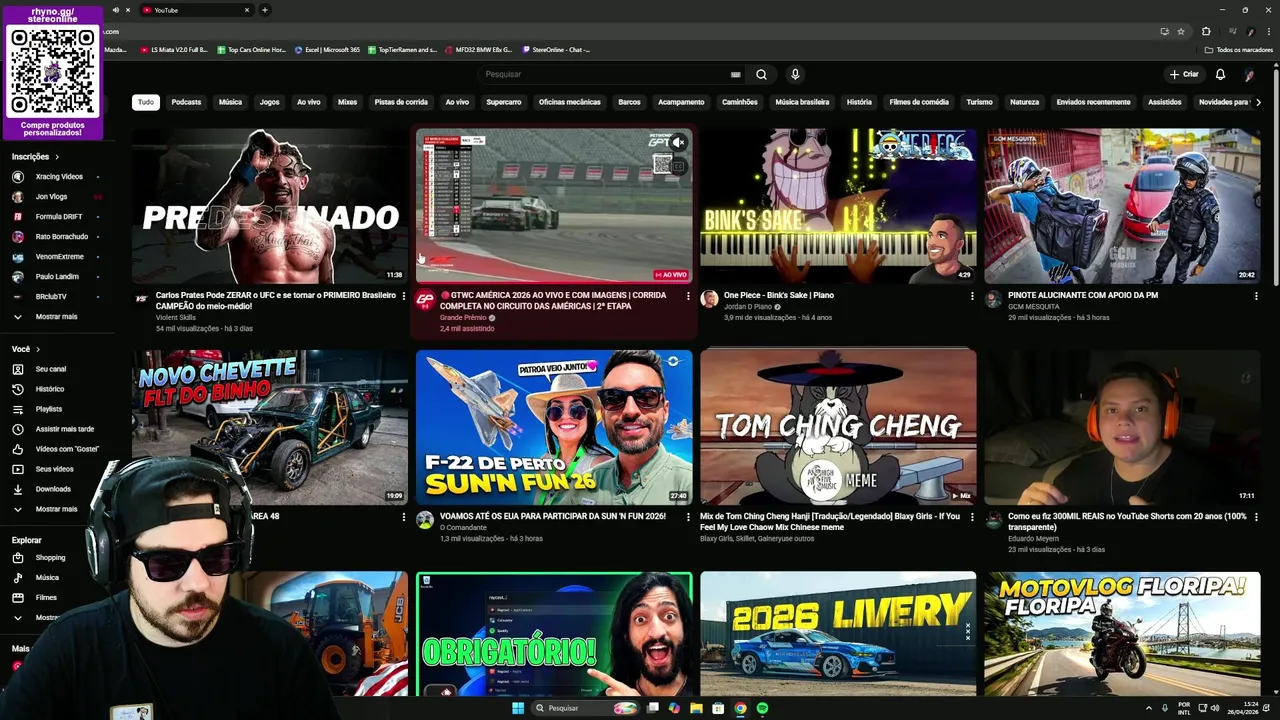Play the F-22 DE PERTO thumbnail
The image size is (1280, 720).
click(x=554, y=427)
